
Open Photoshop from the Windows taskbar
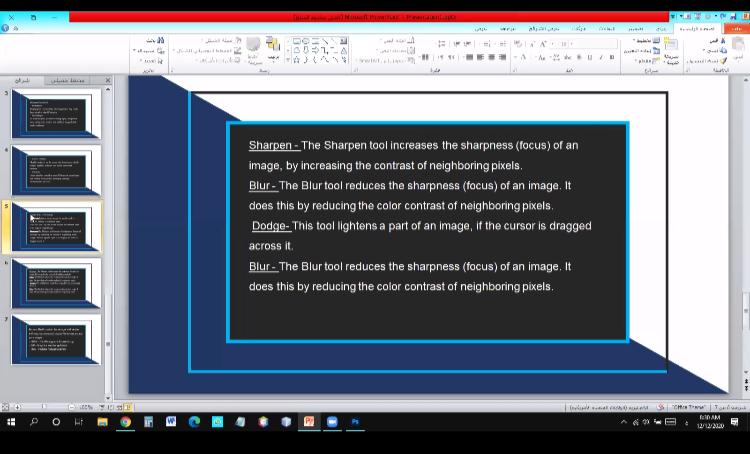(x=355, y=422)
